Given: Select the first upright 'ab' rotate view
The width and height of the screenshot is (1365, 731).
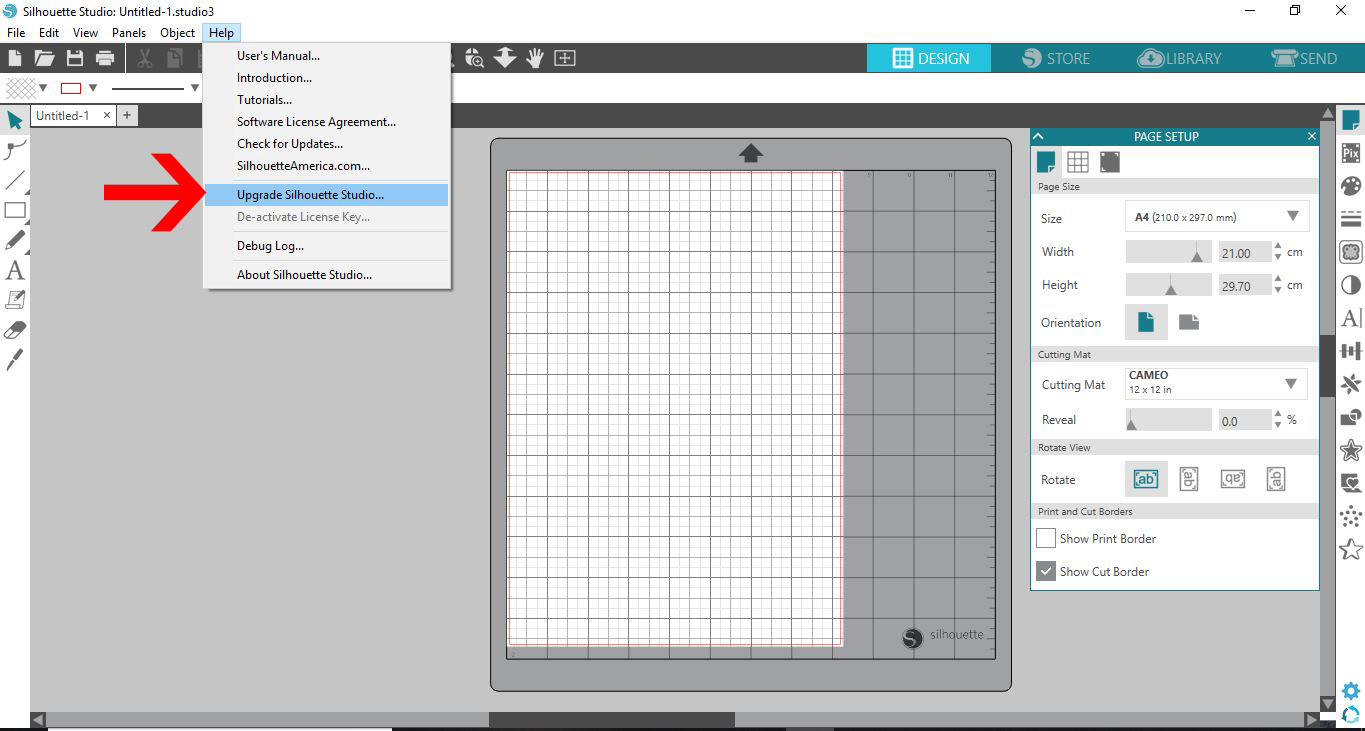Looking at the screenshot, I should [x=1145, y=479].
